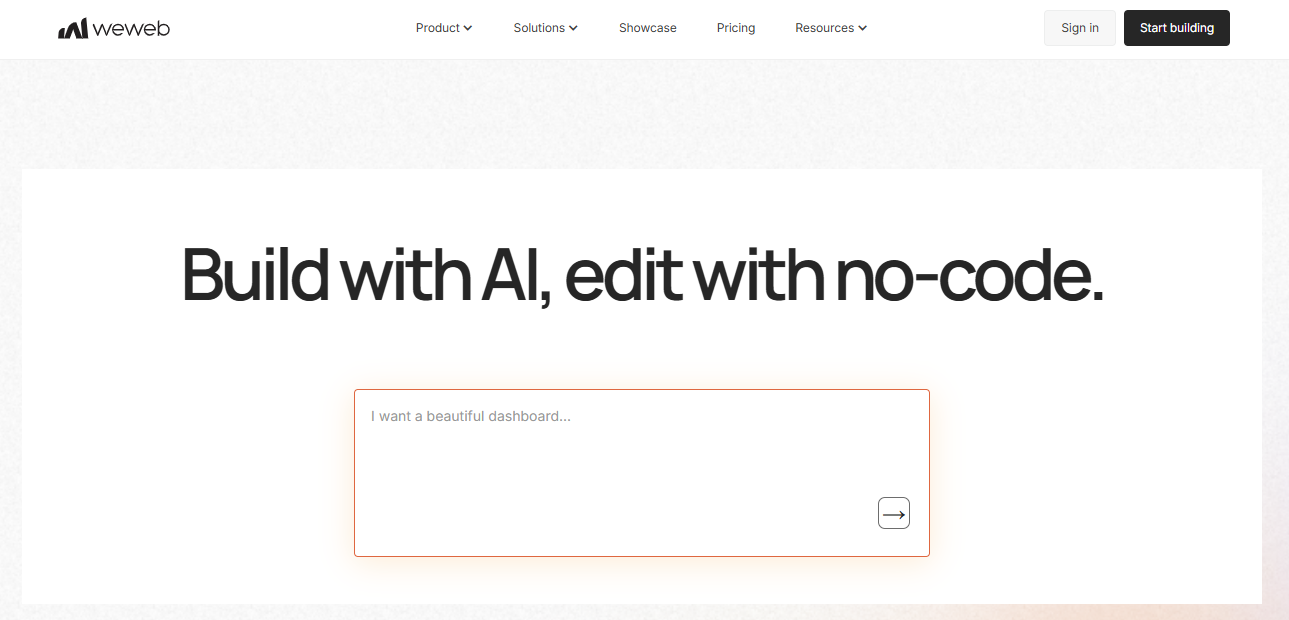Image resolution: width=1289 pixels, height=620 pixels.
Task: Submit the prompt with the arrow button
Action: (x=894, y=513)
